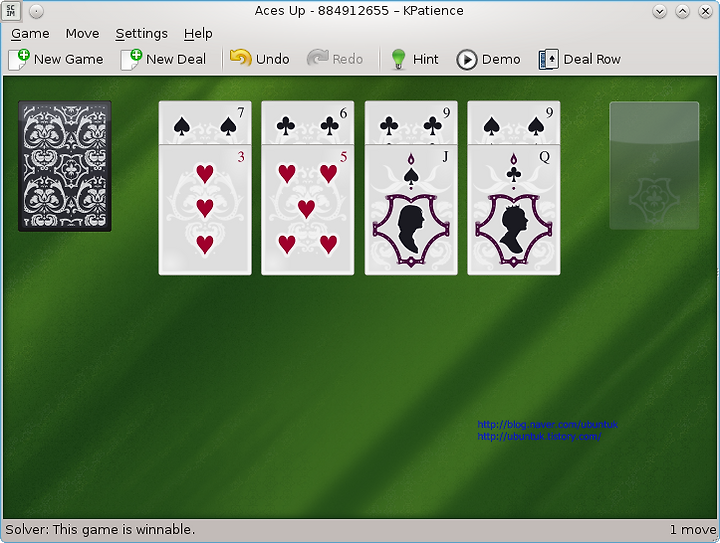The height and width of the screenshot is (543, 720).
Task: Minimize the KPatience window
Action: pyautogui.click(x=659, y=11)
